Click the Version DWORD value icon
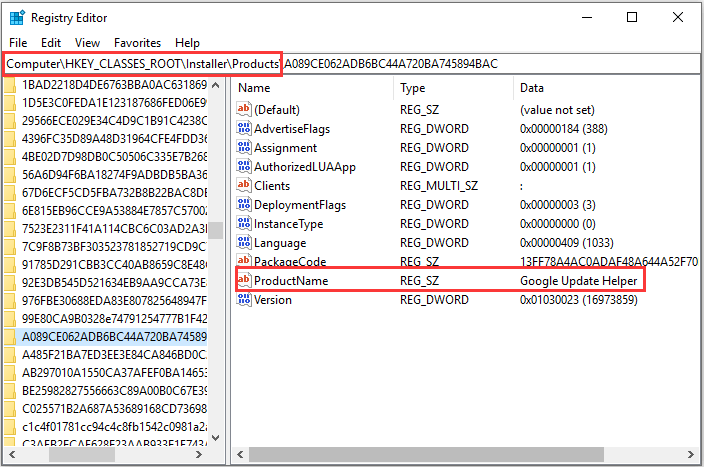This screenshot has width=704, height=467. coord(243,300)
